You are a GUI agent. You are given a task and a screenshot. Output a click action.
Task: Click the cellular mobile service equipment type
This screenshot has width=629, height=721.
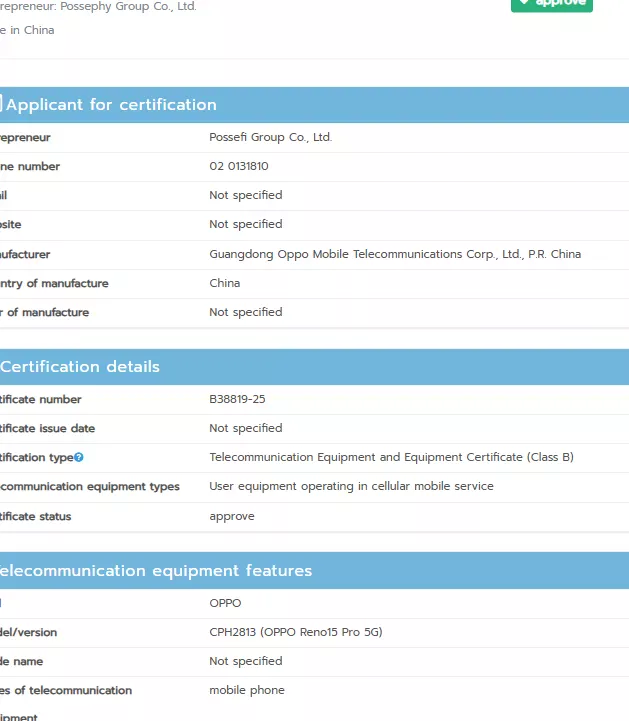351,487
